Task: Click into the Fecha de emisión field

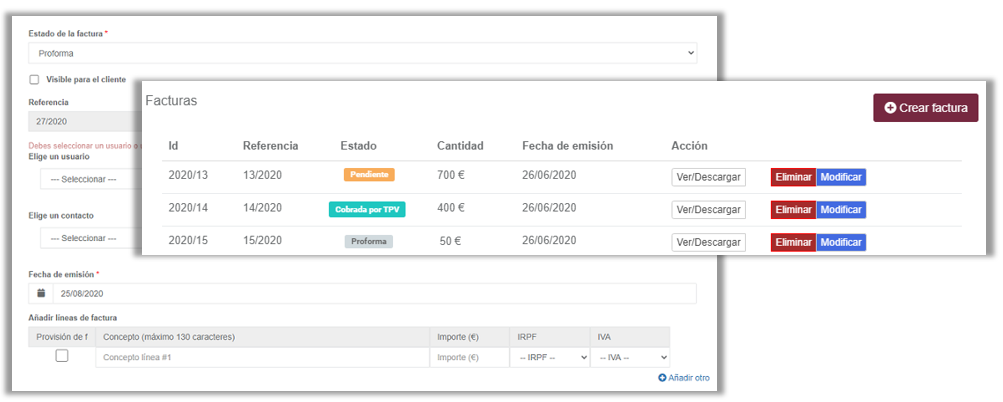Action: coord(372,294)
